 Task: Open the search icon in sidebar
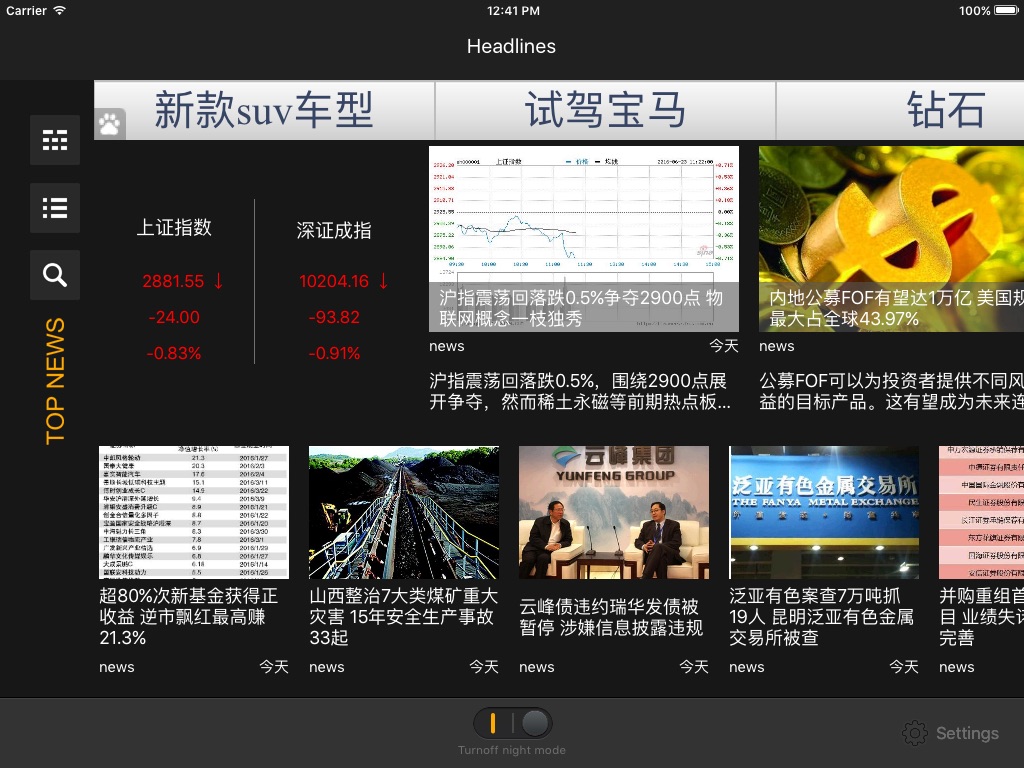click(55, 275)
